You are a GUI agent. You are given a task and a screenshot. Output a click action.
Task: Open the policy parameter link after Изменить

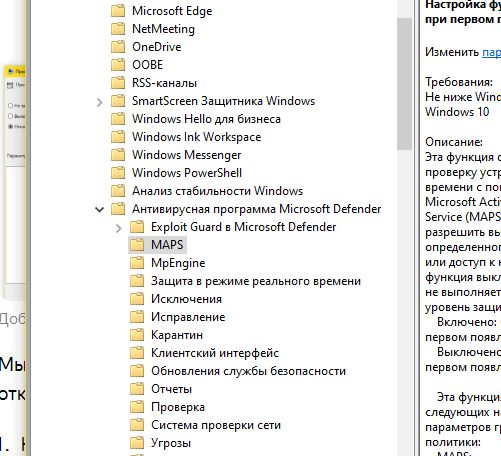[x=491, y=52]
